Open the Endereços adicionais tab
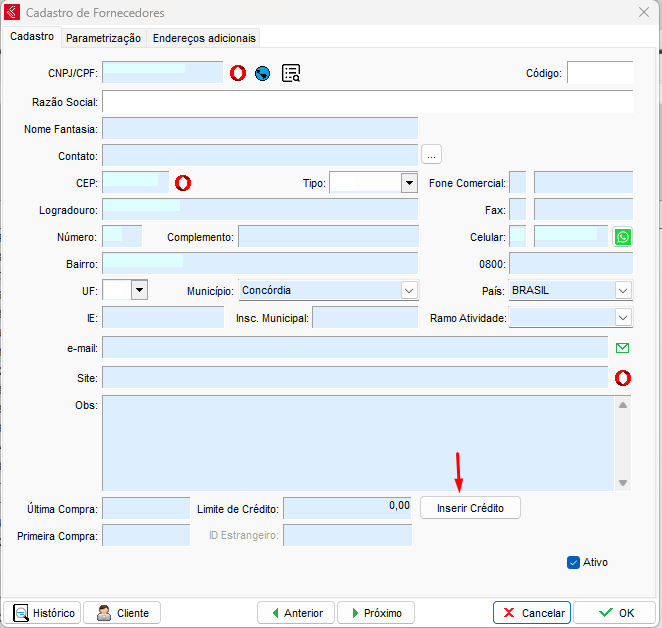662x628 pixels. pyautogui.click(x=204, y=38)
